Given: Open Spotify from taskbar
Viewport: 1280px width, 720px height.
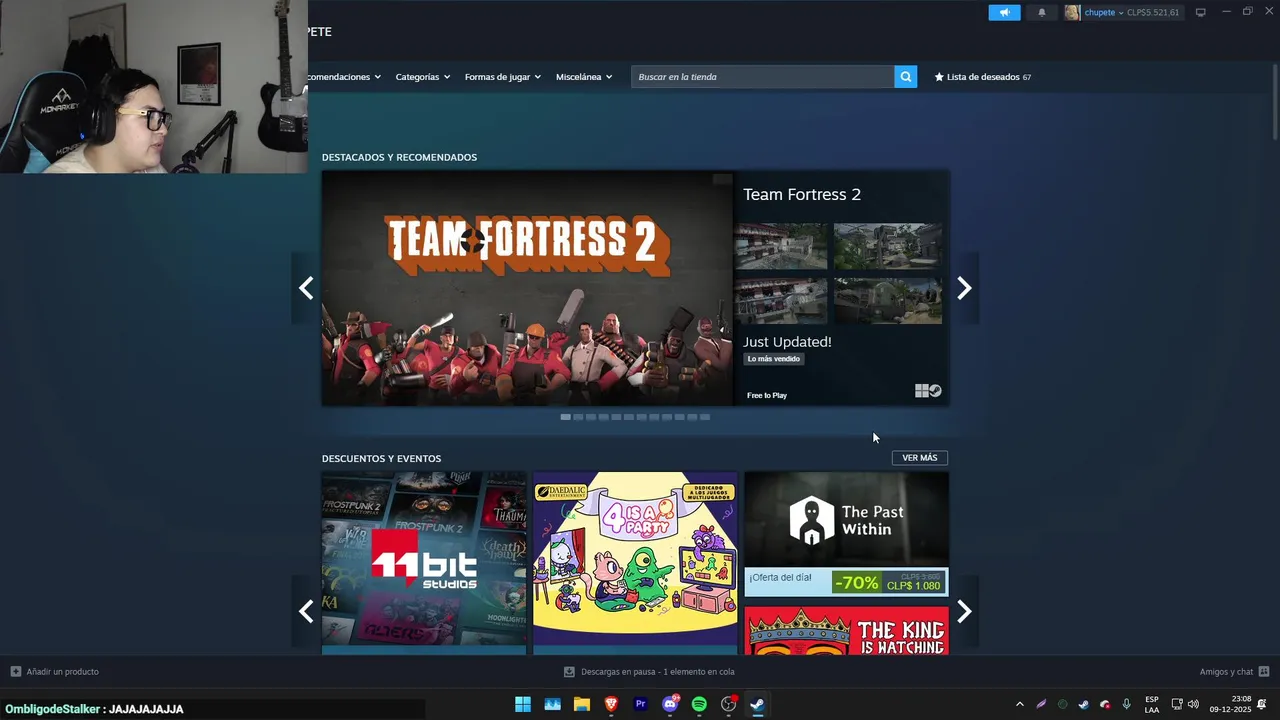Looking at the screenshot, I should point(699,704).
